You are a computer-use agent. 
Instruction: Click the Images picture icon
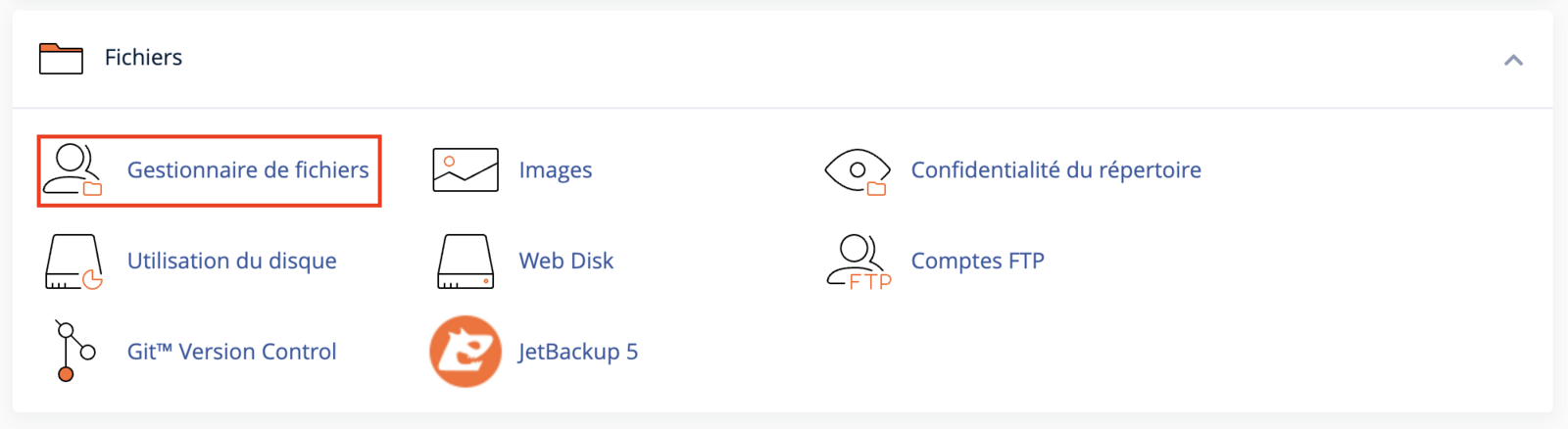coord(465,170)
